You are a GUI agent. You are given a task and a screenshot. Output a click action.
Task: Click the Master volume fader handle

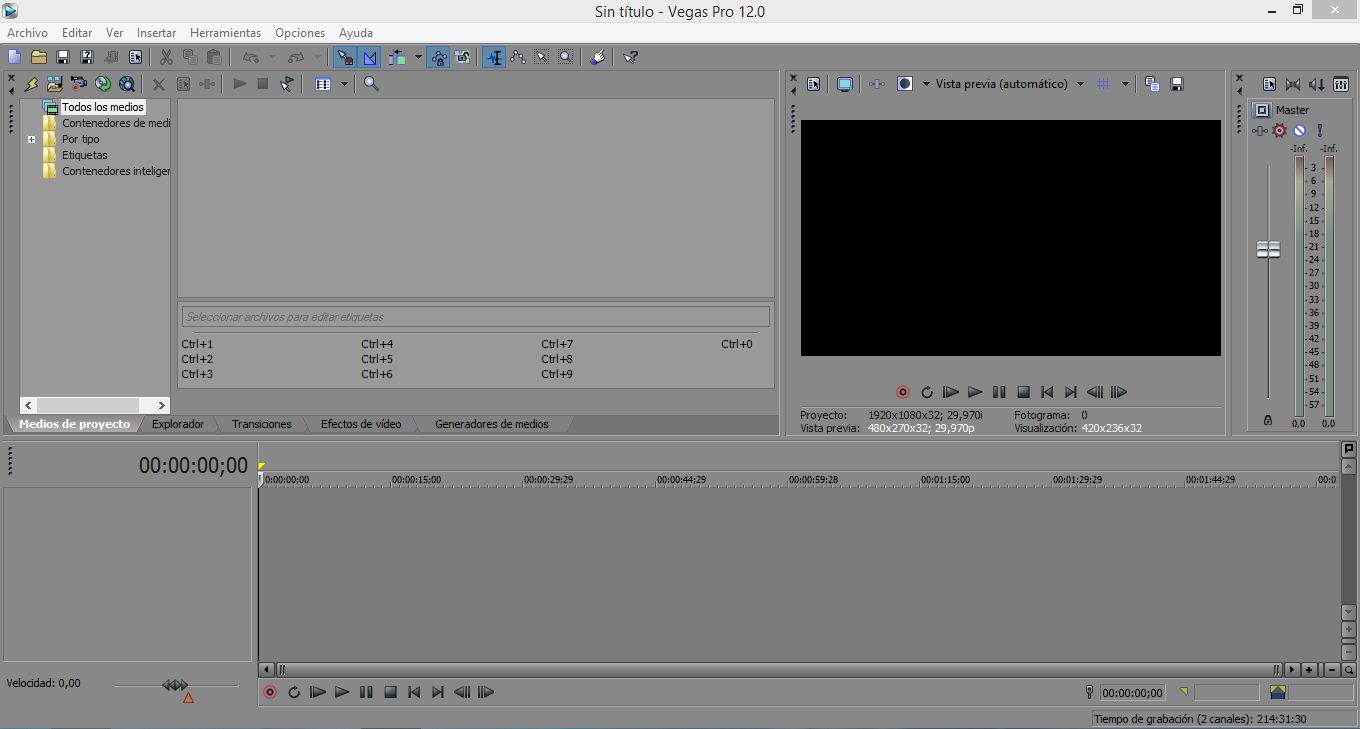click(x=1268, y=249)
